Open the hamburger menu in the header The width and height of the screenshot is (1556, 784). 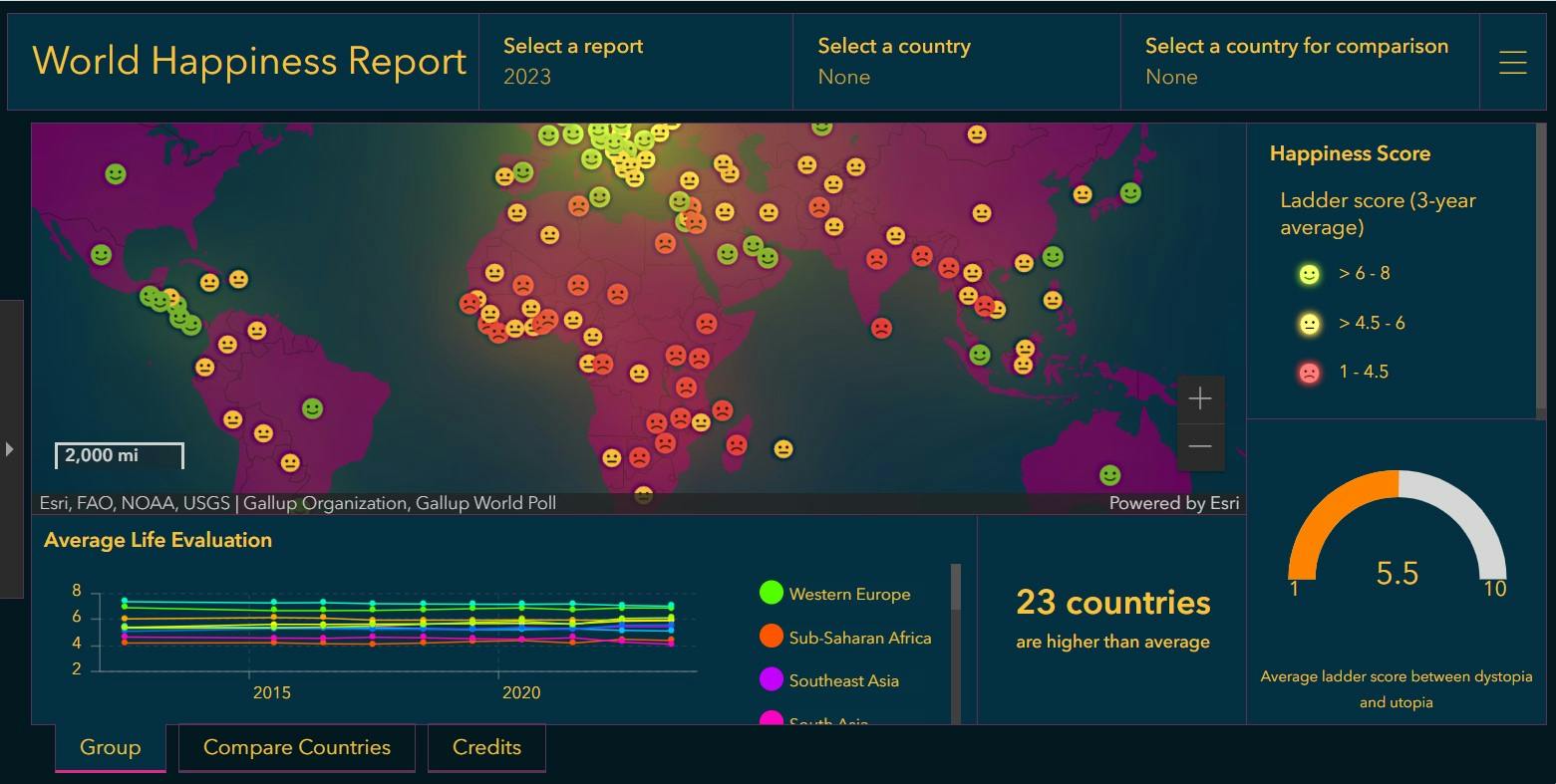[1512, 62]
